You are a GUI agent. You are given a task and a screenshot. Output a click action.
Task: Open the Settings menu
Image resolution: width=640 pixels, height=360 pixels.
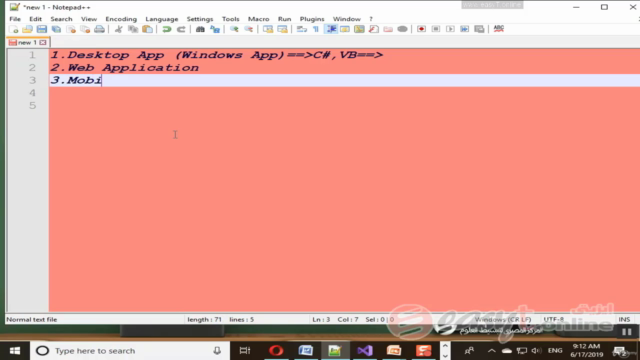[x=200, y=19]
